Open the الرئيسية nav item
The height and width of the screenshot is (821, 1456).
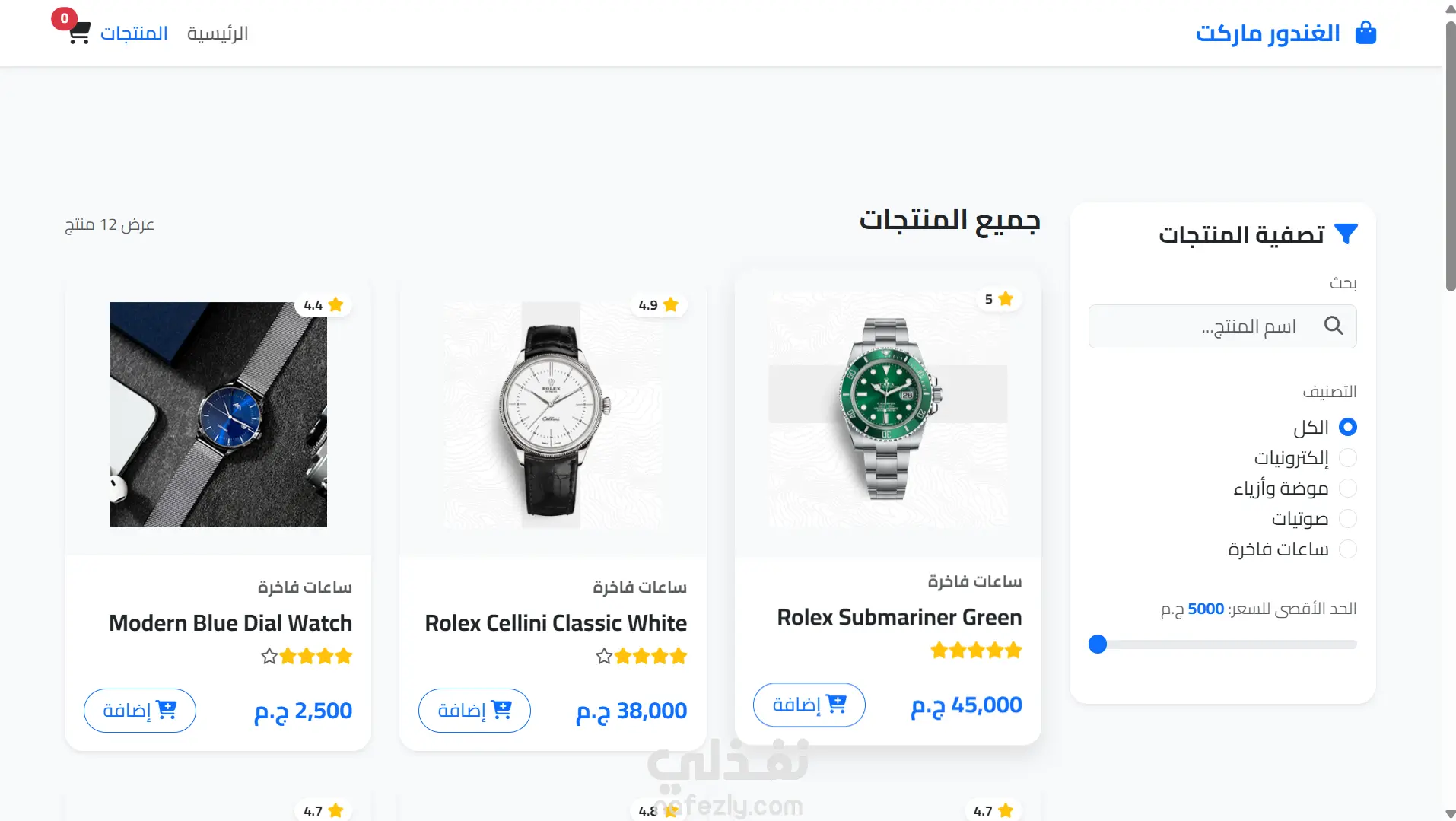pos(218,33)
